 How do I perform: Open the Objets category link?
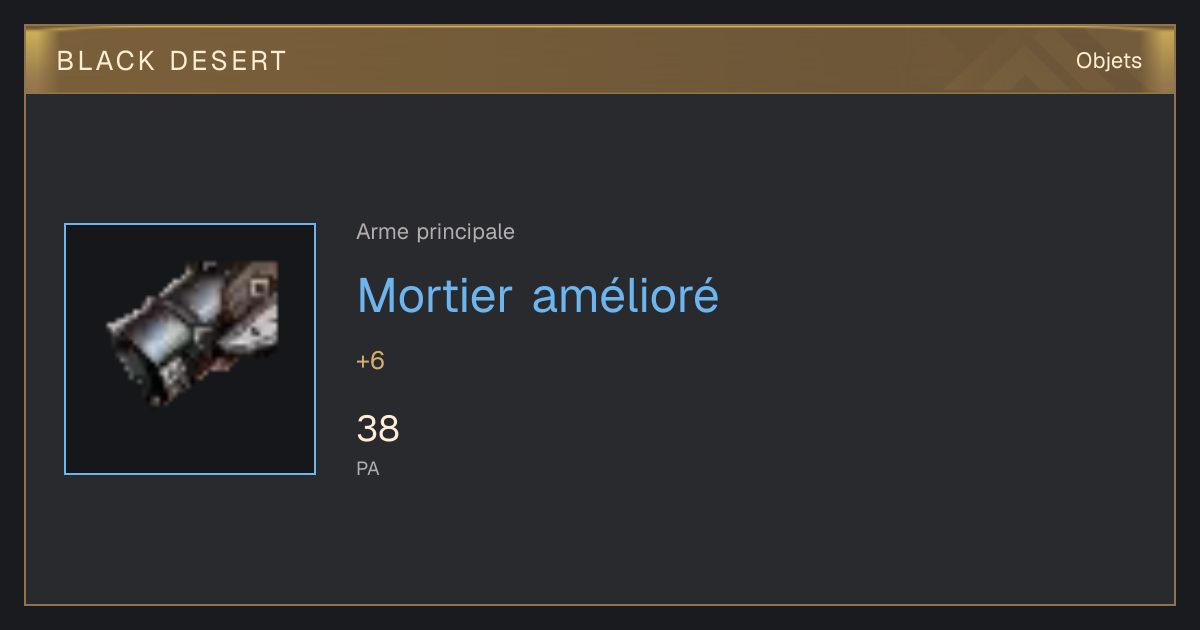pos(1109,61)
